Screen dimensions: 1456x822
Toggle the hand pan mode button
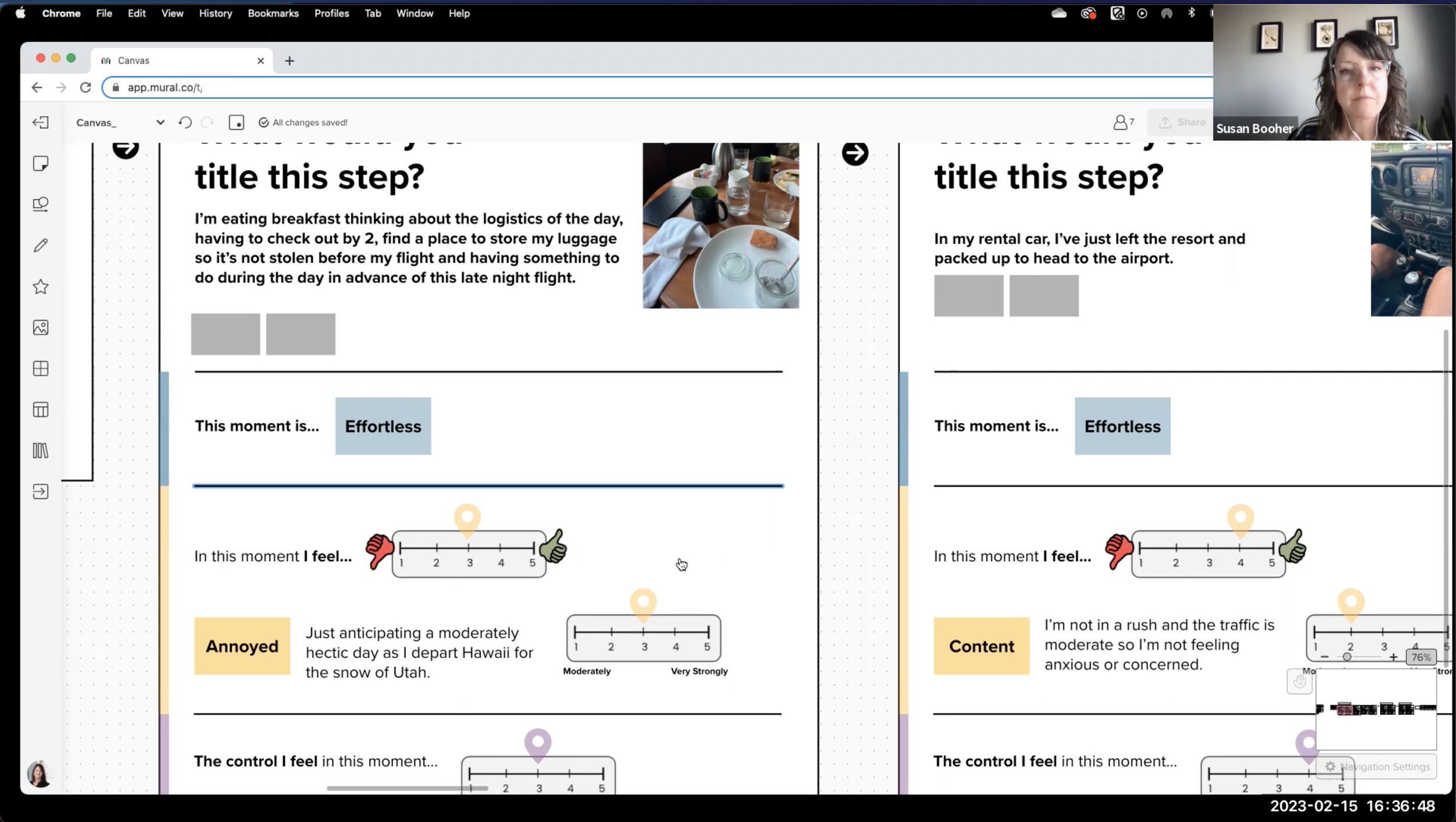(x=1299, y=681)
